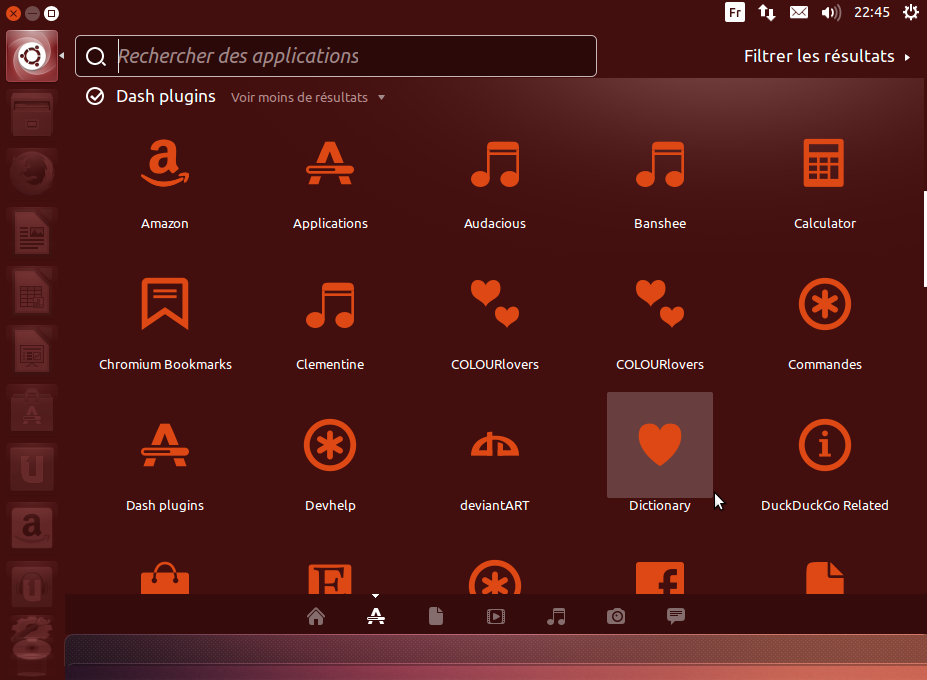Image resolution: width=927 pixels, height=680 pixels.
Task: Open Files from the launcher
Action: click(x=32, y=115)
